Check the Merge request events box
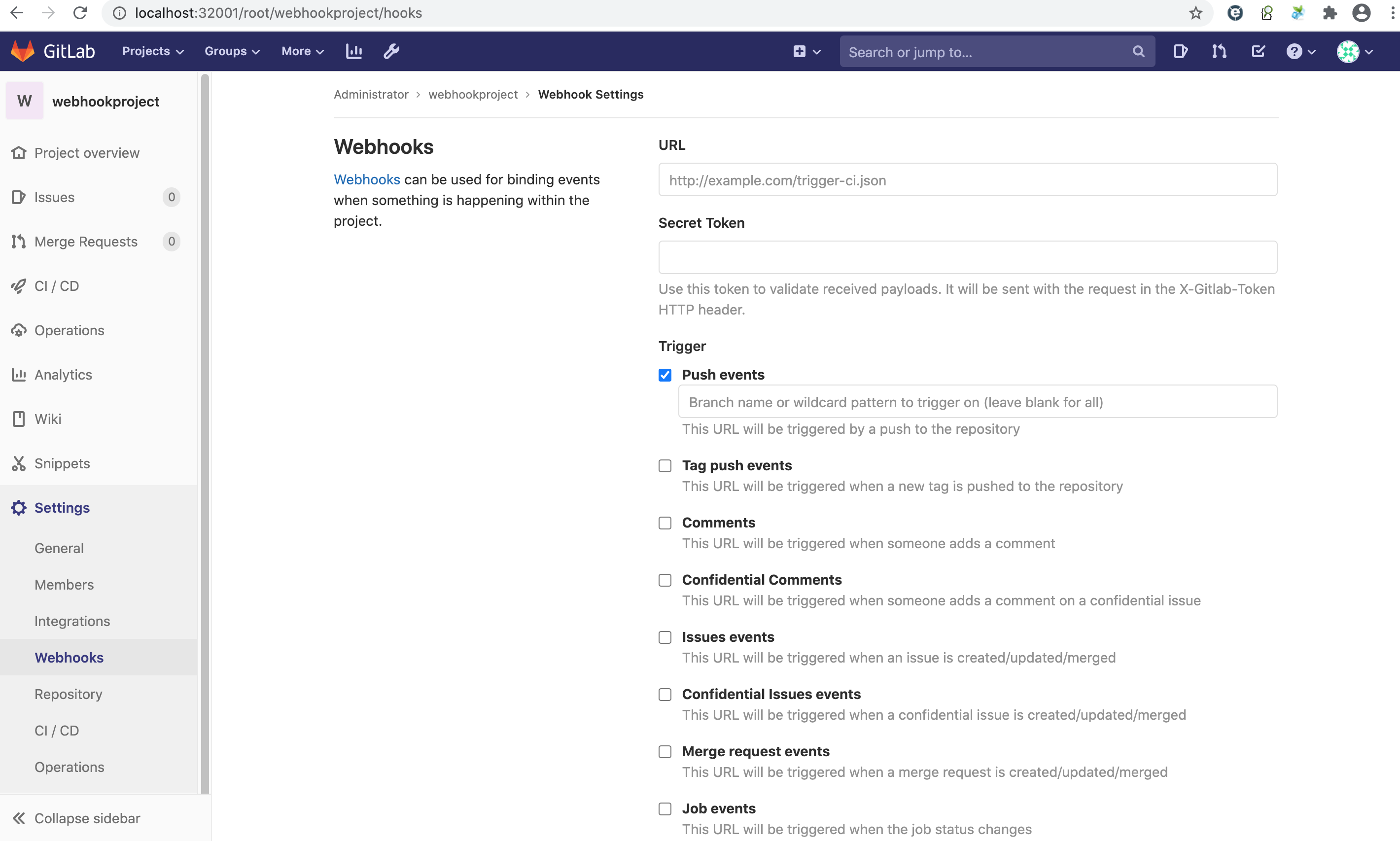Image resolution: width=1400 pixels, height=841 pixels. click(665, 751)
